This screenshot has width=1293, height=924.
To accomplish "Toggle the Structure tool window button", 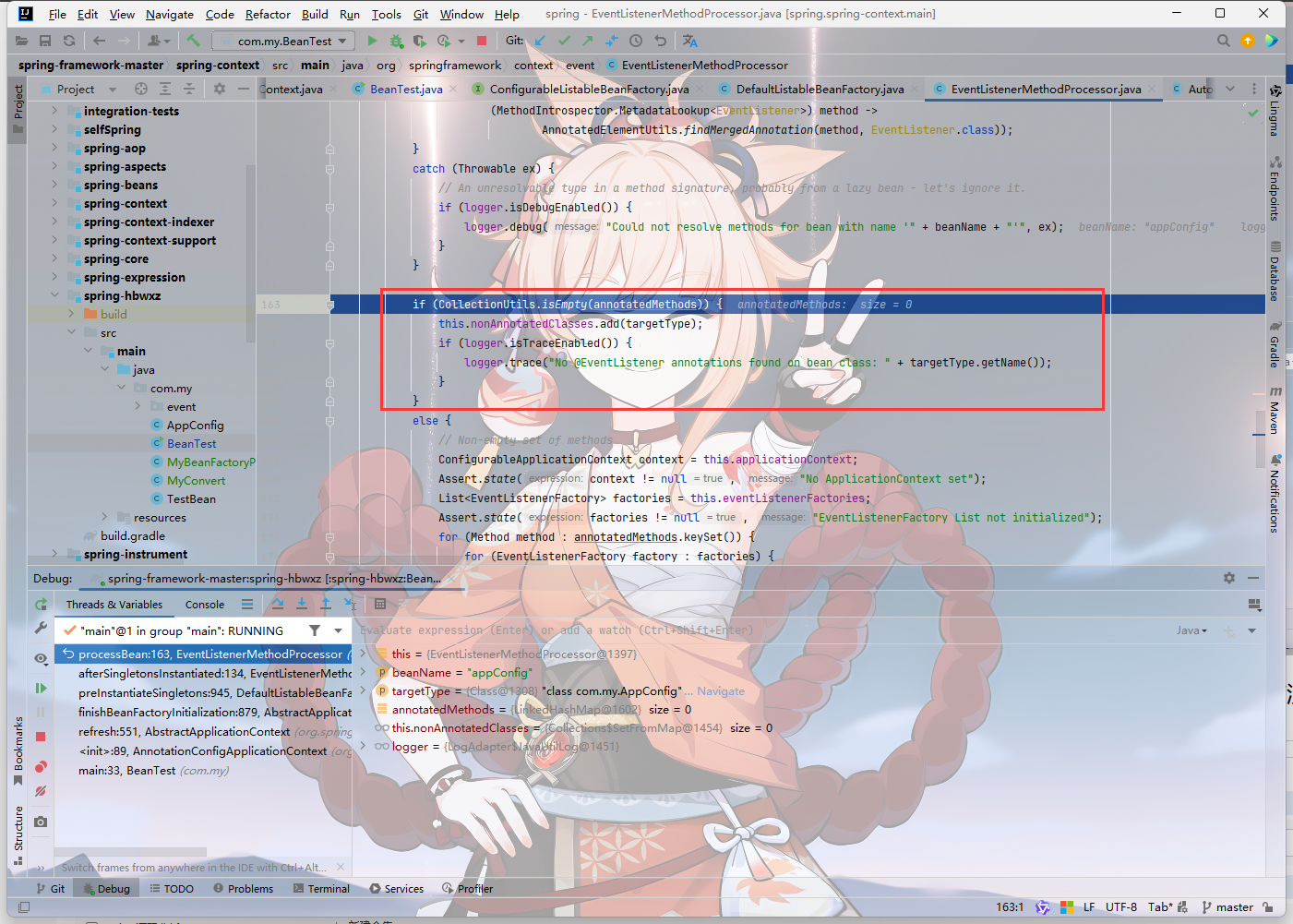I will pyautogui.click(x=18, y=834).
